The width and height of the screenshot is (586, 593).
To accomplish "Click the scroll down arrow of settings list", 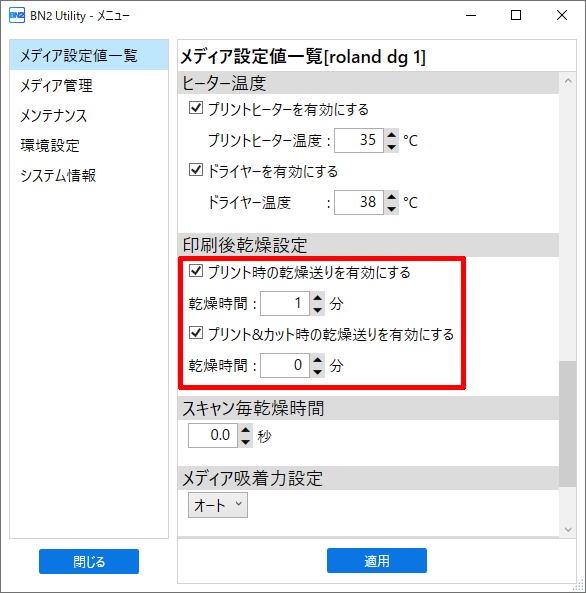I will pyautogui.click(x=568, y=529).
